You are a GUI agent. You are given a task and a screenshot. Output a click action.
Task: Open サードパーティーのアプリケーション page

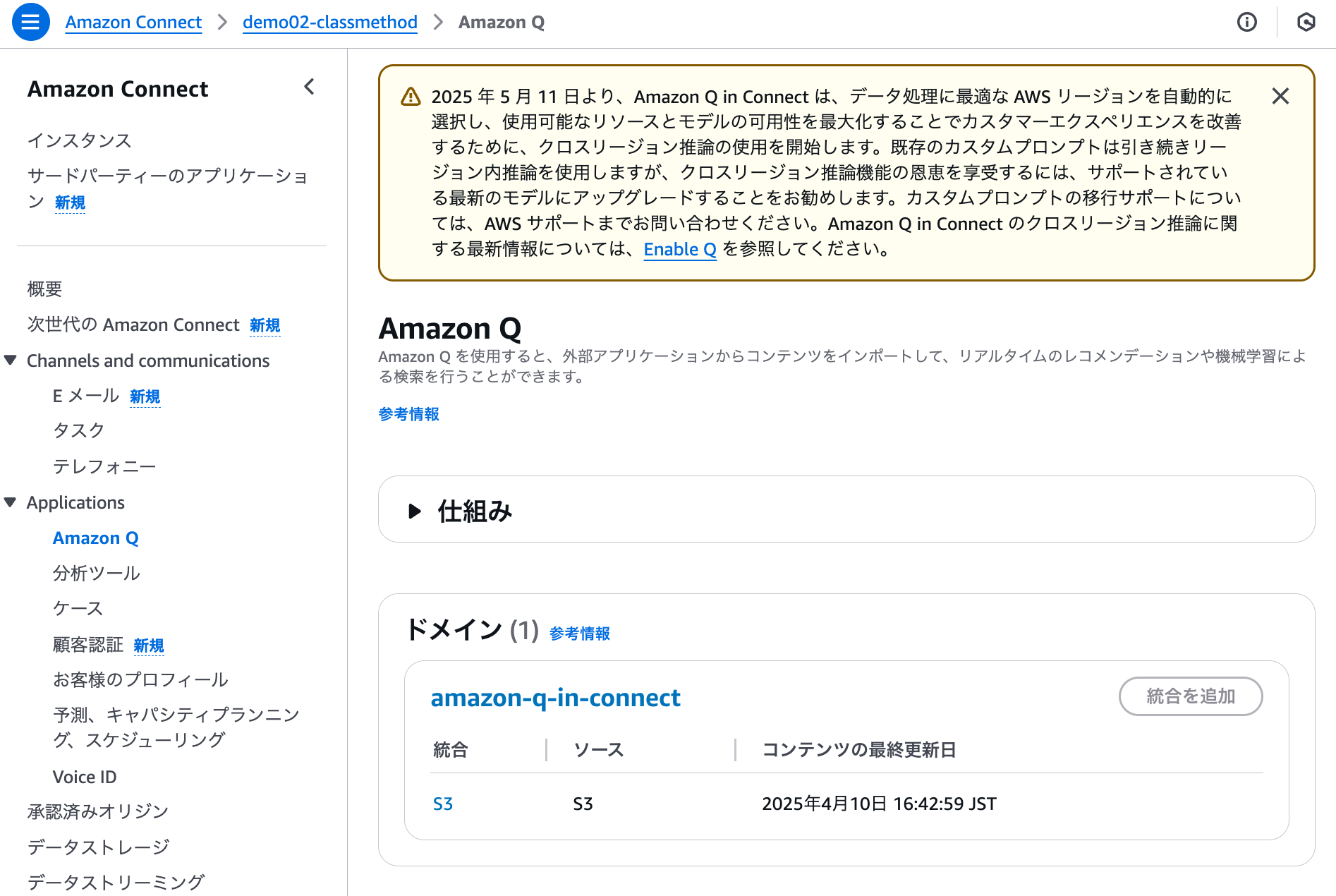167,188
